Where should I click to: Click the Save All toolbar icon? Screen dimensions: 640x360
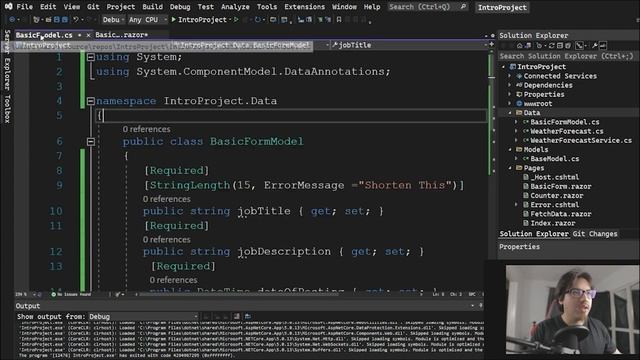pyautogui.click(x=64, y=20)
